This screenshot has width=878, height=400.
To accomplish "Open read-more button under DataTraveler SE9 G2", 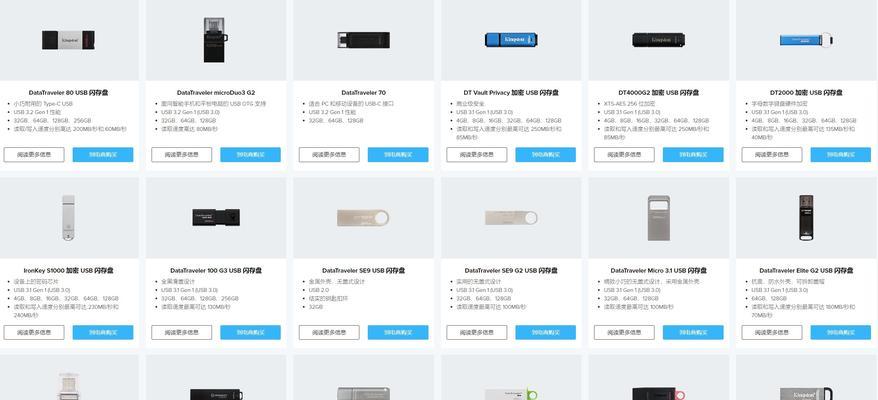I will pos(477,332).
